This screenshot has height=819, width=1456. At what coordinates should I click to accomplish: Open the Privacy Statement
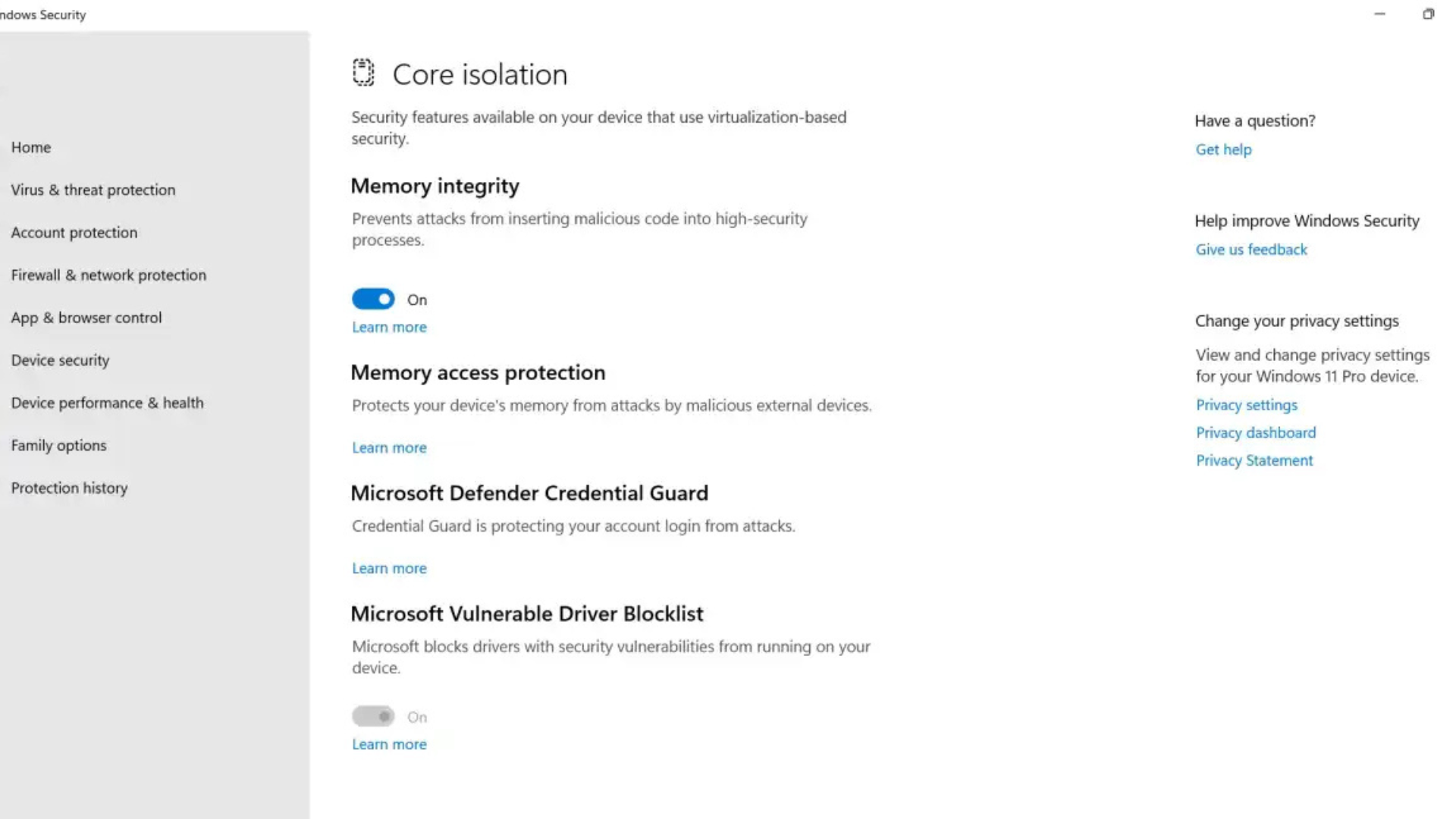pyautogui.click(x=1254, y=460)
